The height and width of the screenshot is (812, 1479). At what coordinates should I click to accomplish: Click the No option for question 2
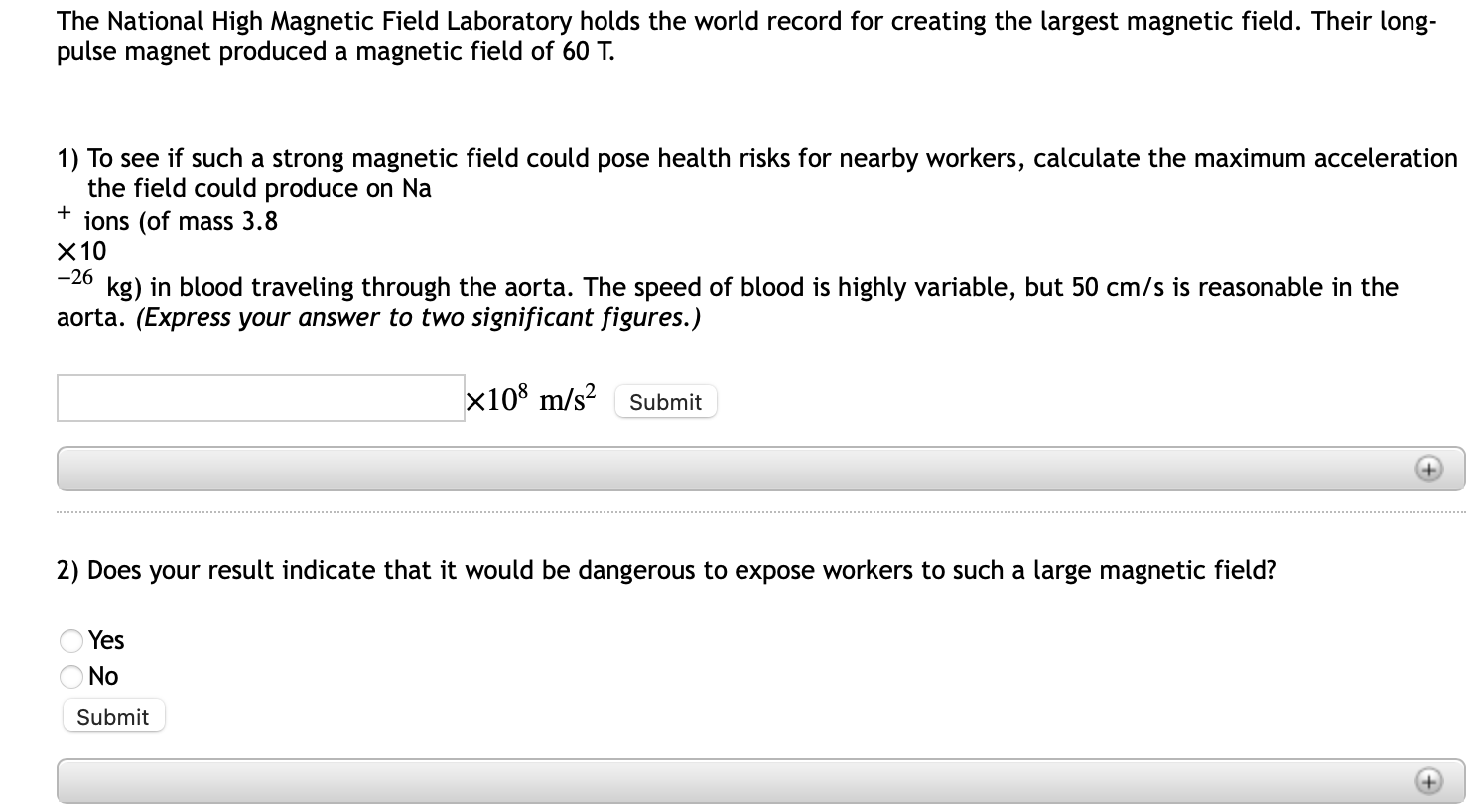click(70, 676)
